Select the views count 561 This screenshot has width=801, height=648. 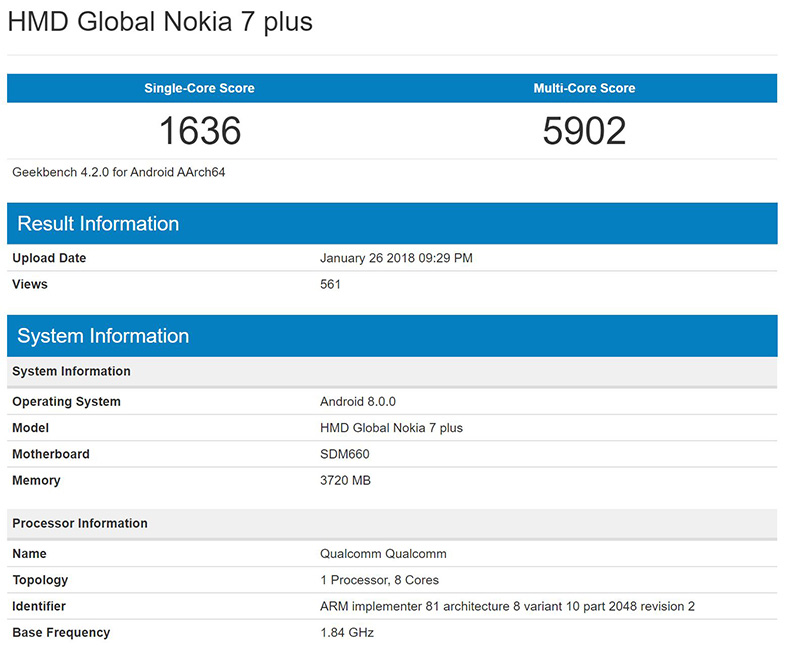[x=330, y=284]
